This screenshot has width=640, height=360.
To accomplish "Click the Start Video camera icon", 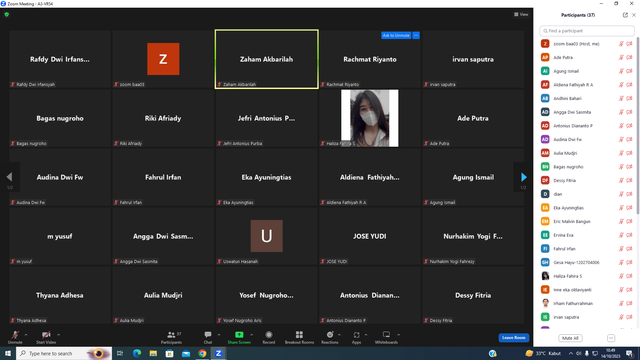I will pos(46,335).
